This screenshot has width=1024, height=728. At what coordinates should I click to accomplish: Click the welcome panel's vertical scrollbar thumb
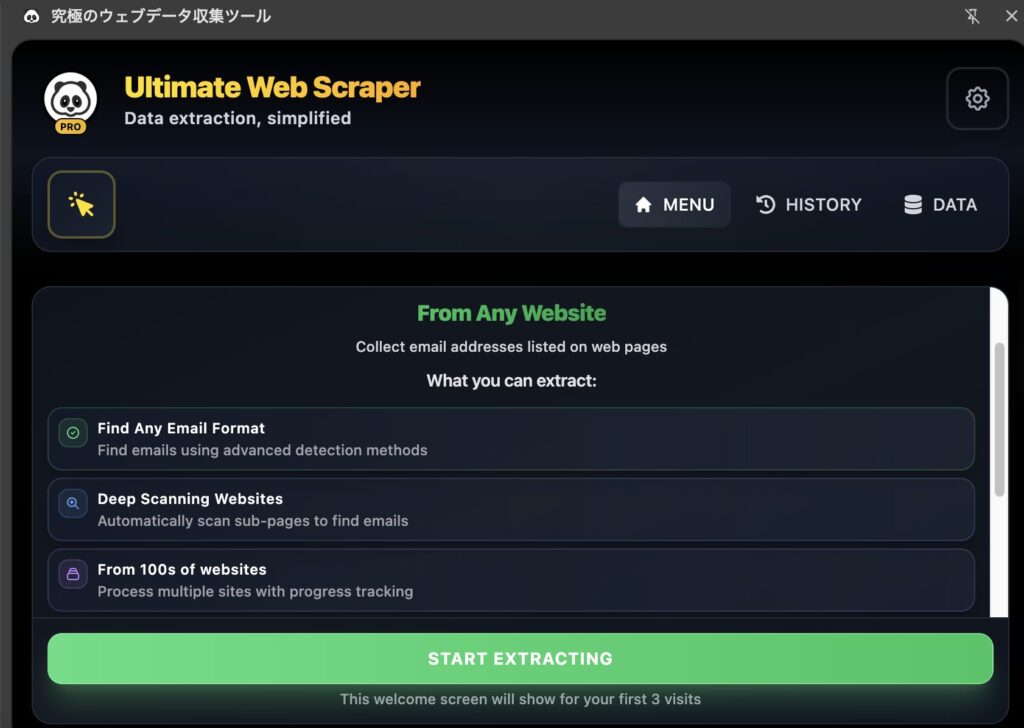click(x=998, y=418)
